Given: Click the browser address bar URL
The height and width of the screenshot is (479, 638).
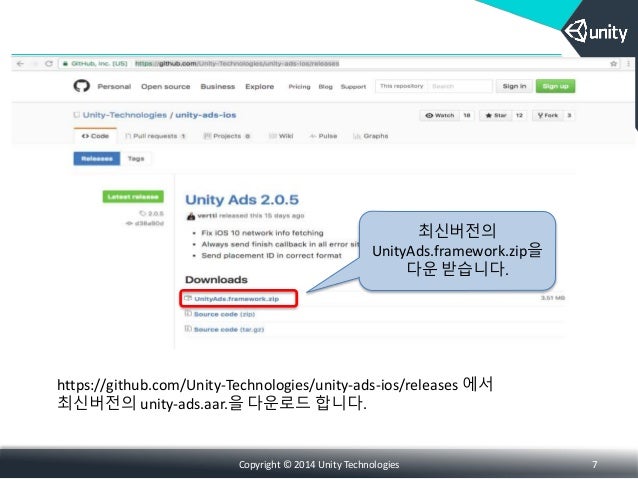Looking at the screenshot, I should point(237,64).
